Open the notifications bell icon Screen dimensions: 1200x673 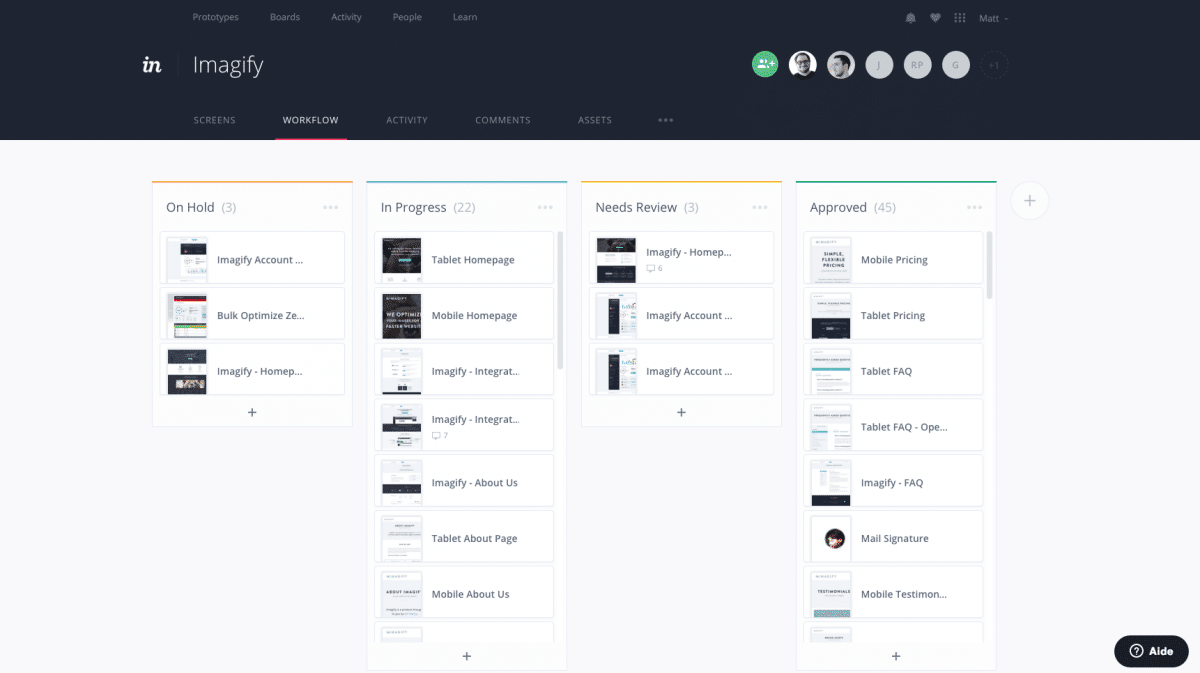[910, 18]
